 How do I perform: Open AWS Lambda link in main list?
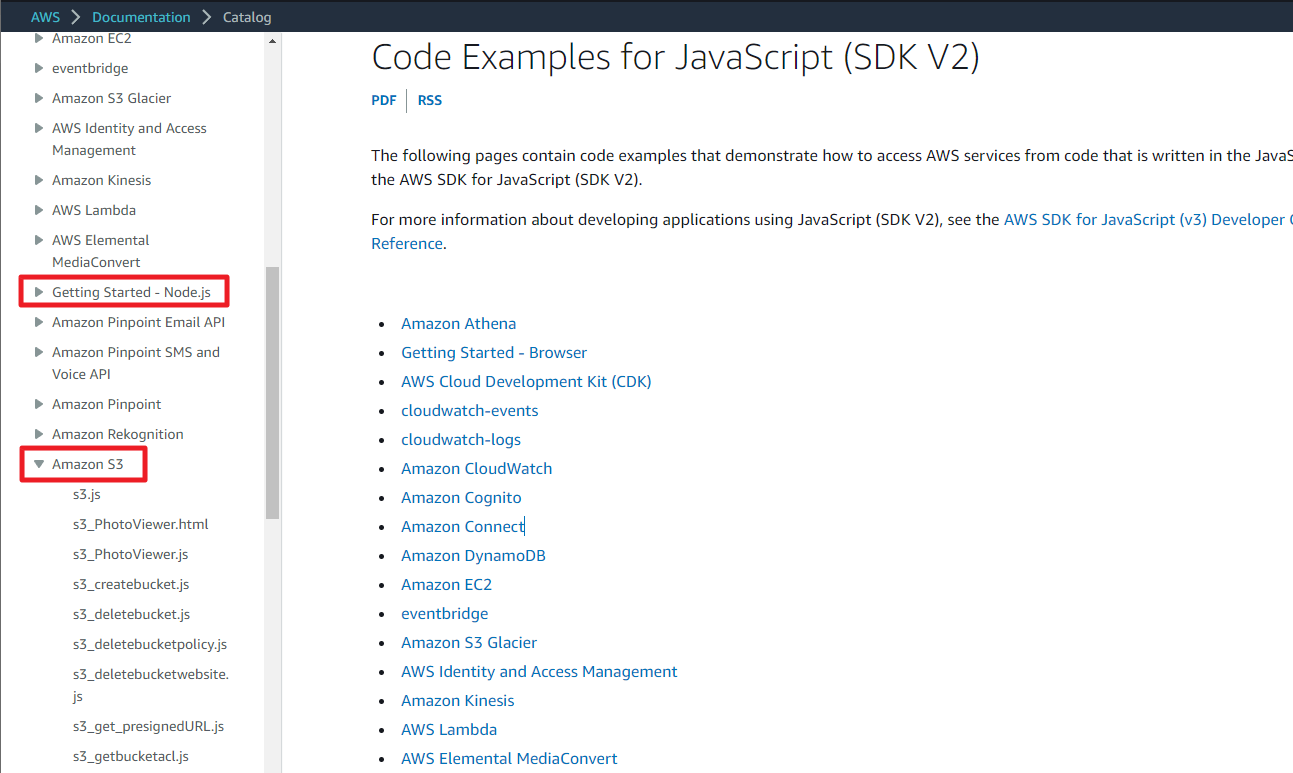click(449, 729)
